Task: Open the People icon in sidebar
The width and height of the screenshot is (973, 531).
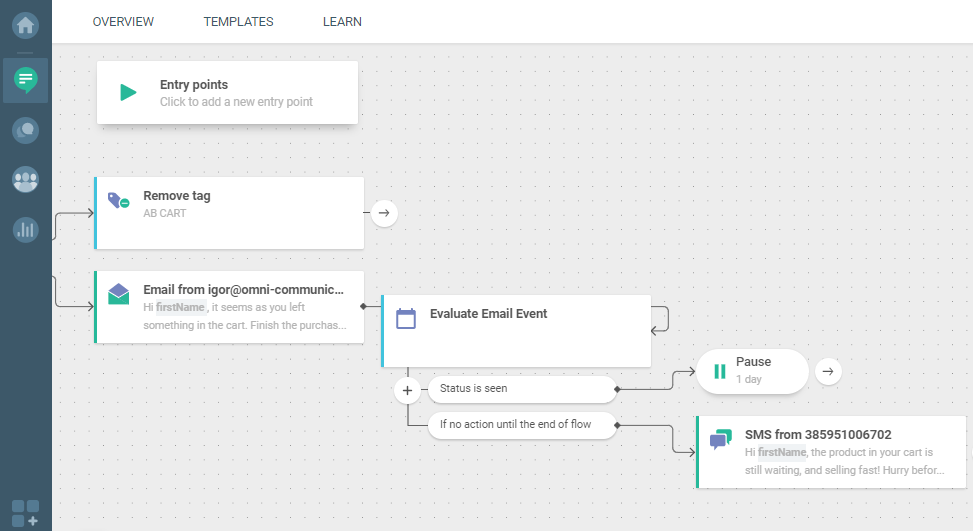Action: tap(26, 180)
